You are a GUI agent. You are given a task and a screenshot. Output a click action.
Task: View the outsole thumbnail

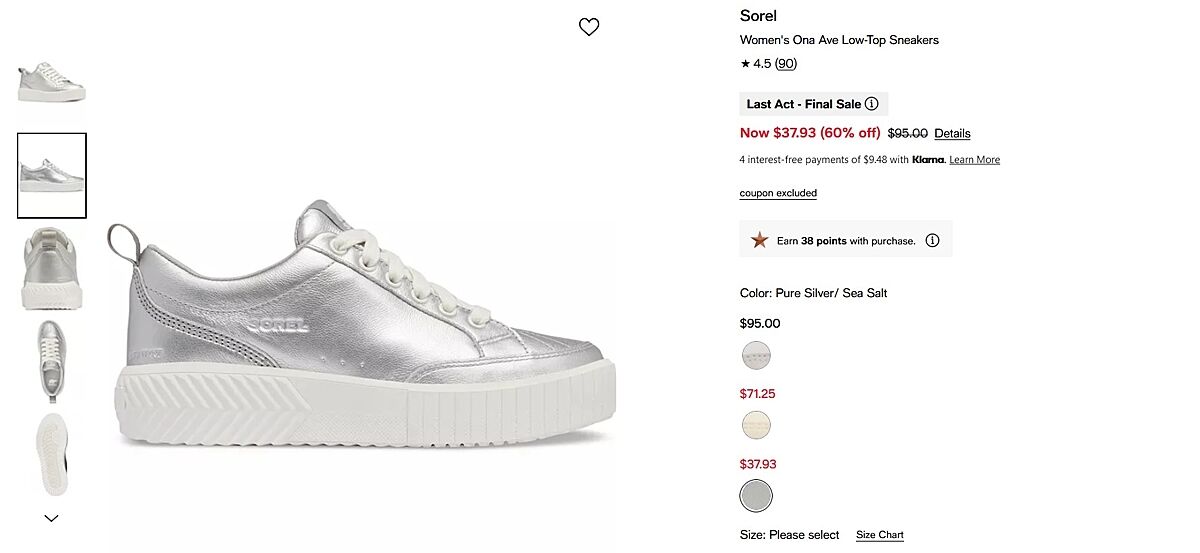51,453
